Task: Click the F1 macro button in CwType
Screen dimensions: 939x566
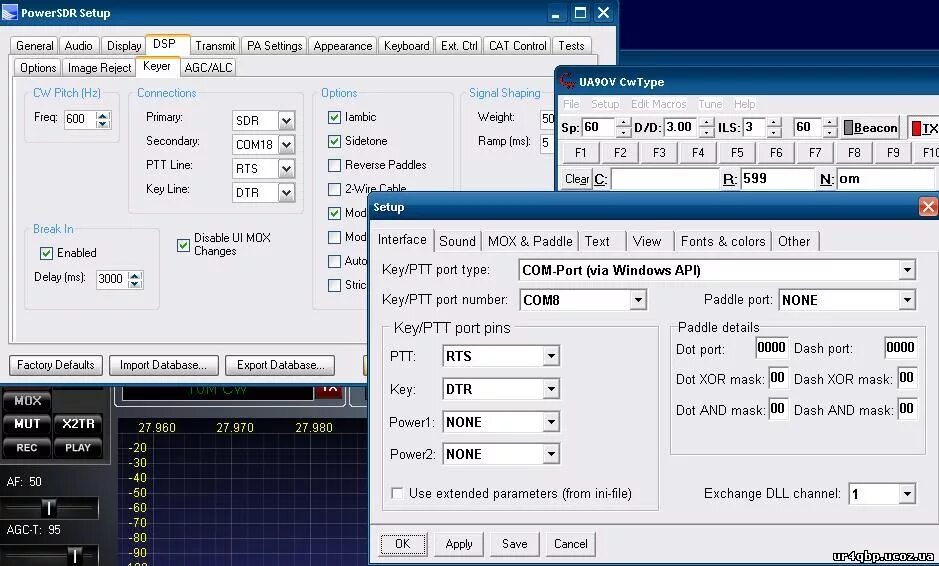Action: 580,153
